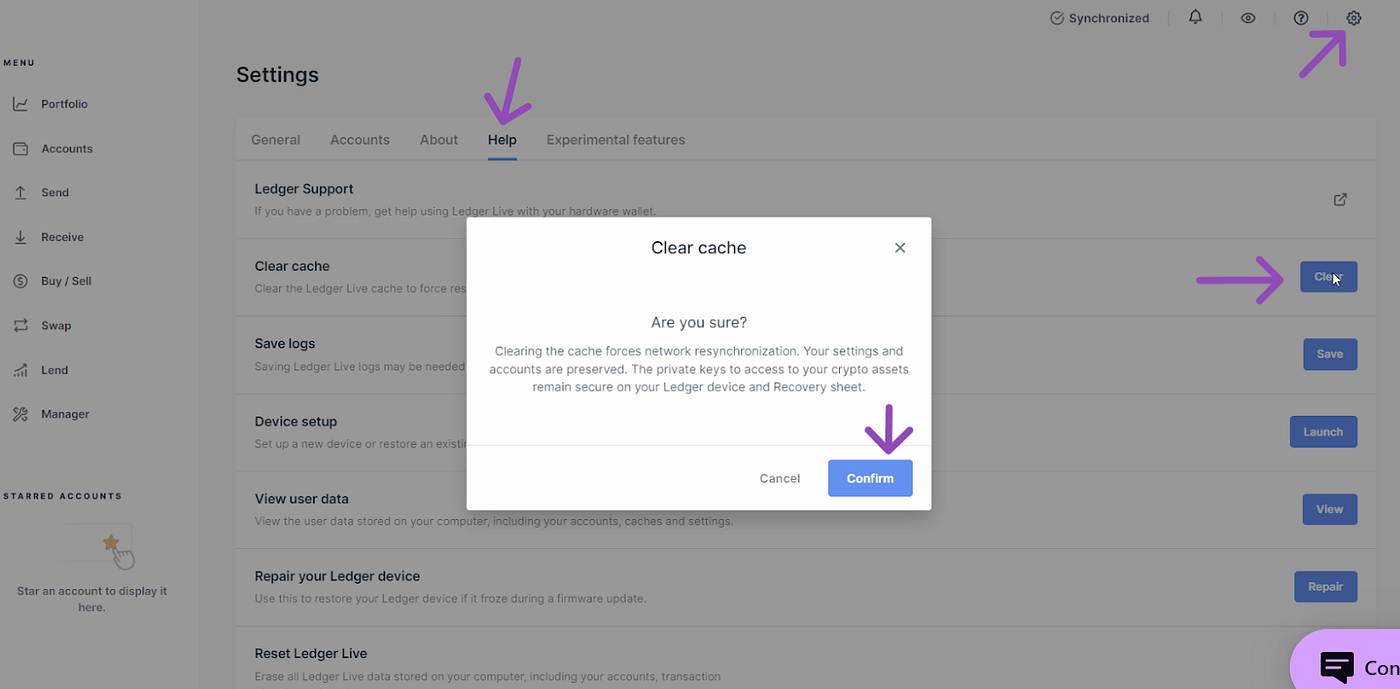Viewport: 1400px width, 689px height.
Task: Go to the Accounts wallet menu item
Action: [66, 149]
